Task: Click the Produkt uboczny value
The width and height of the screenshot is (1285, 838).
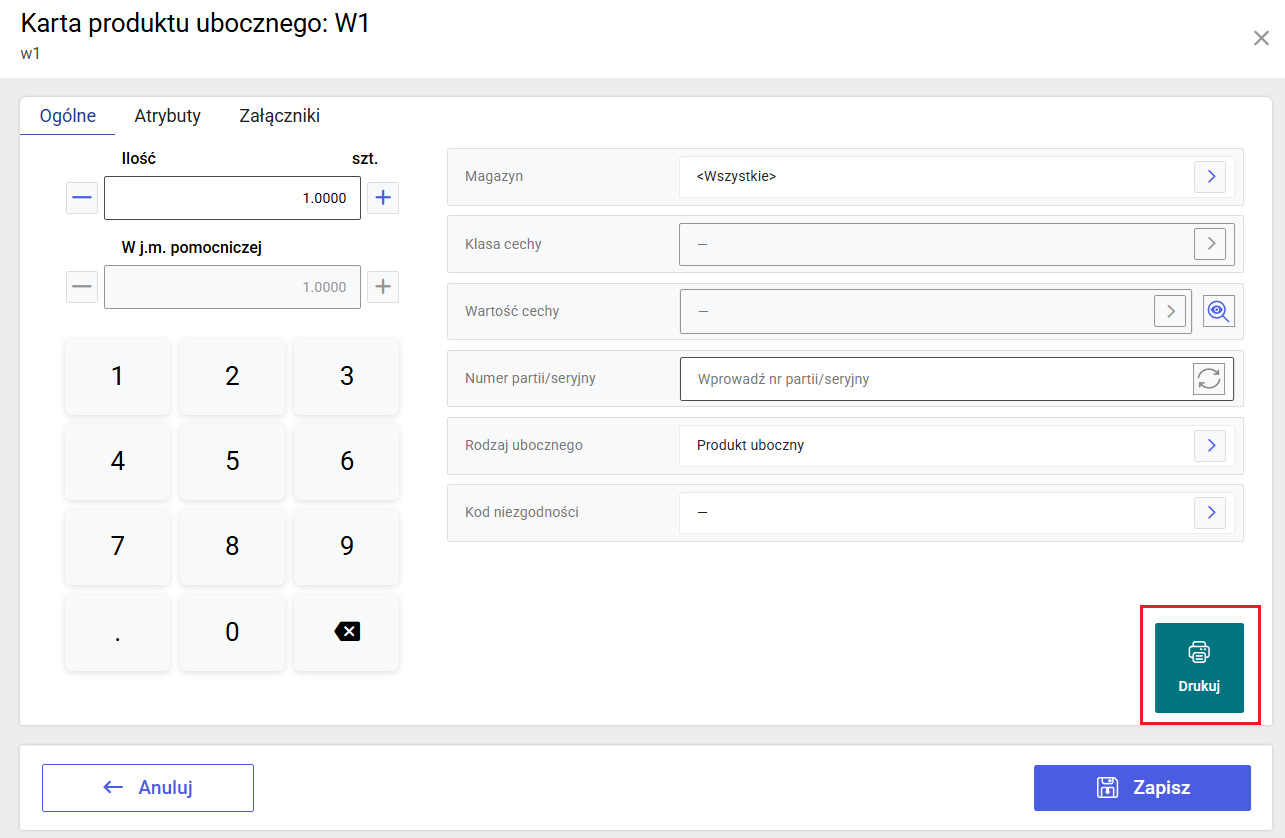Action: [x=750, y=445]
